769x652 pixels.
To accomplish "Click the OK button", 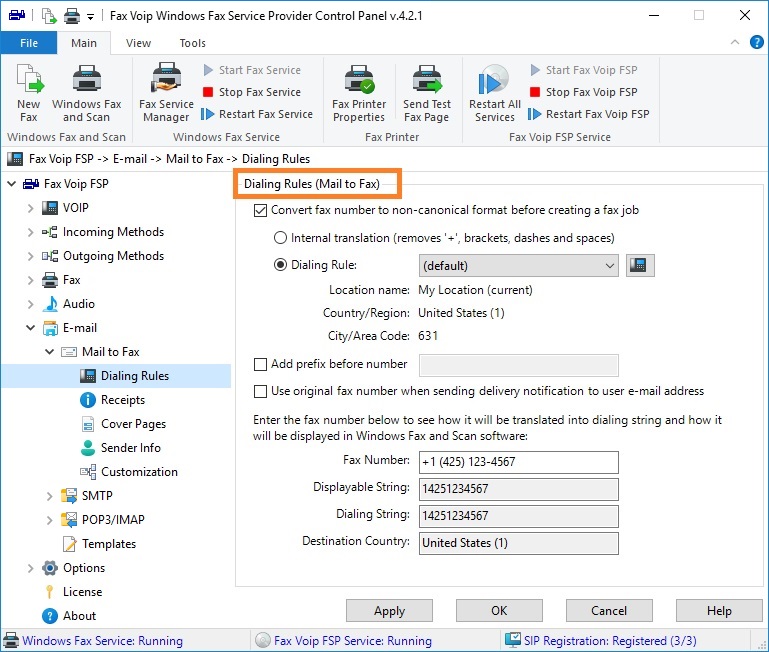I will pos(499,611).
